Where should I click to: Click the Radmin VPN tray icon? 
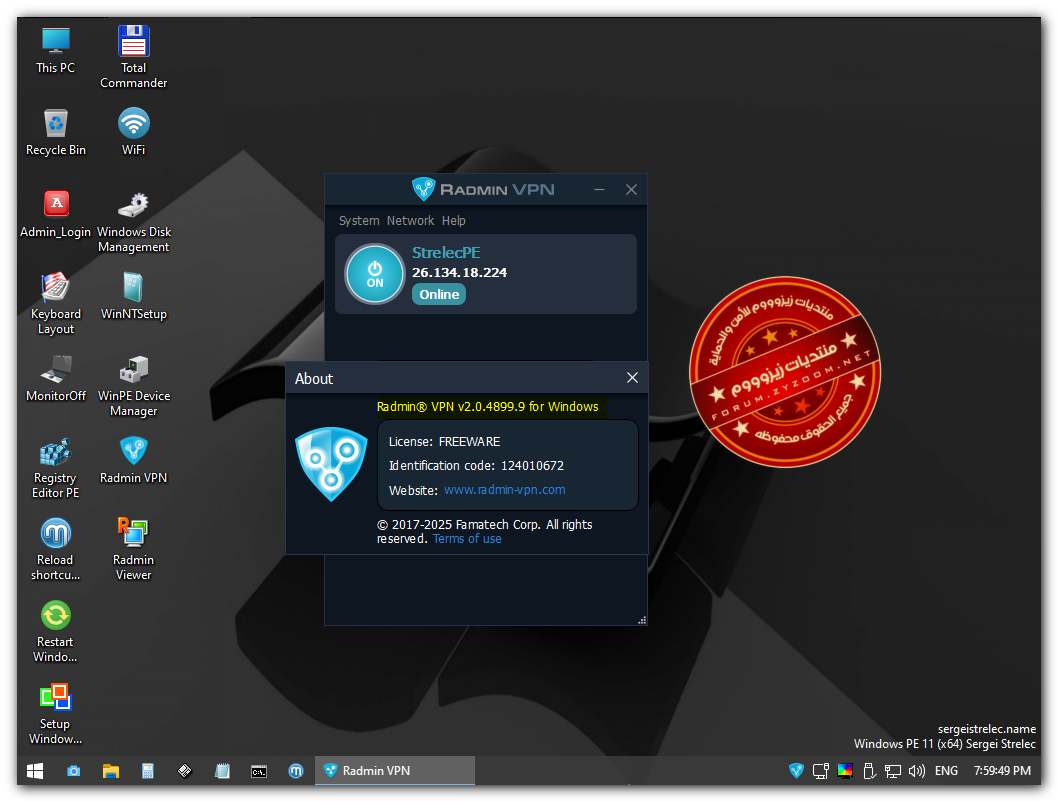[796, 771]
